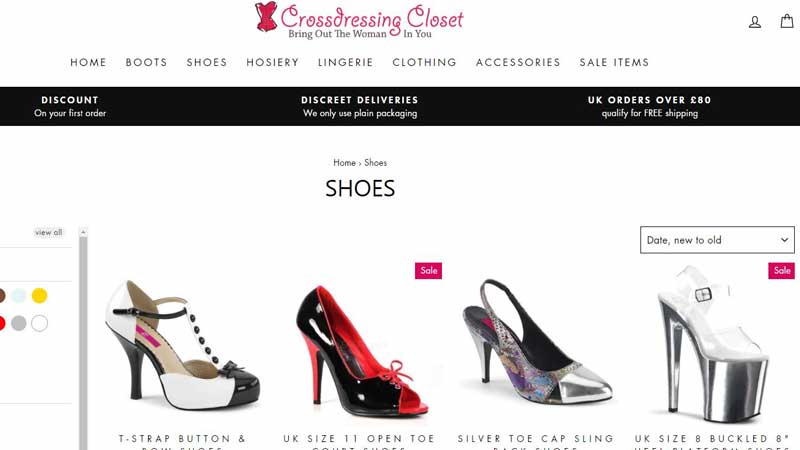
Task: Open the Lingerie menu
Action: point(345,62)
